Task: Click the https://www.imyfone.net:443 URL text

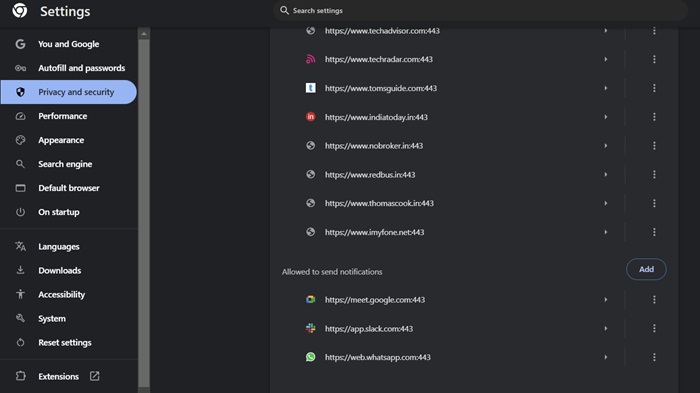Action: (x=374, y=232)
